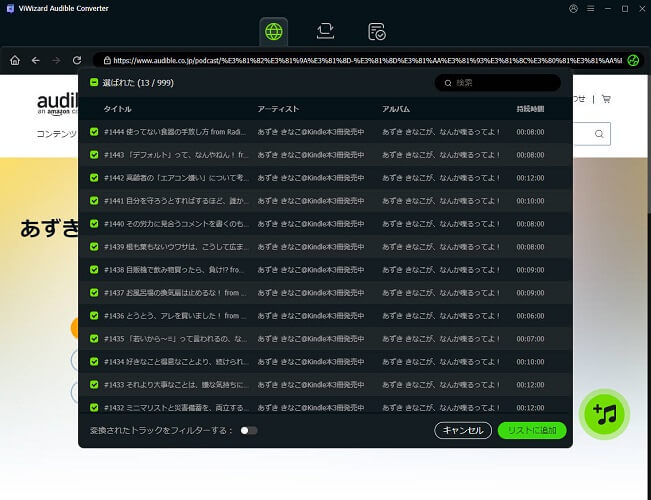651x500 pixels.
Task: Open the user account icon
Action: click(573, 8)
